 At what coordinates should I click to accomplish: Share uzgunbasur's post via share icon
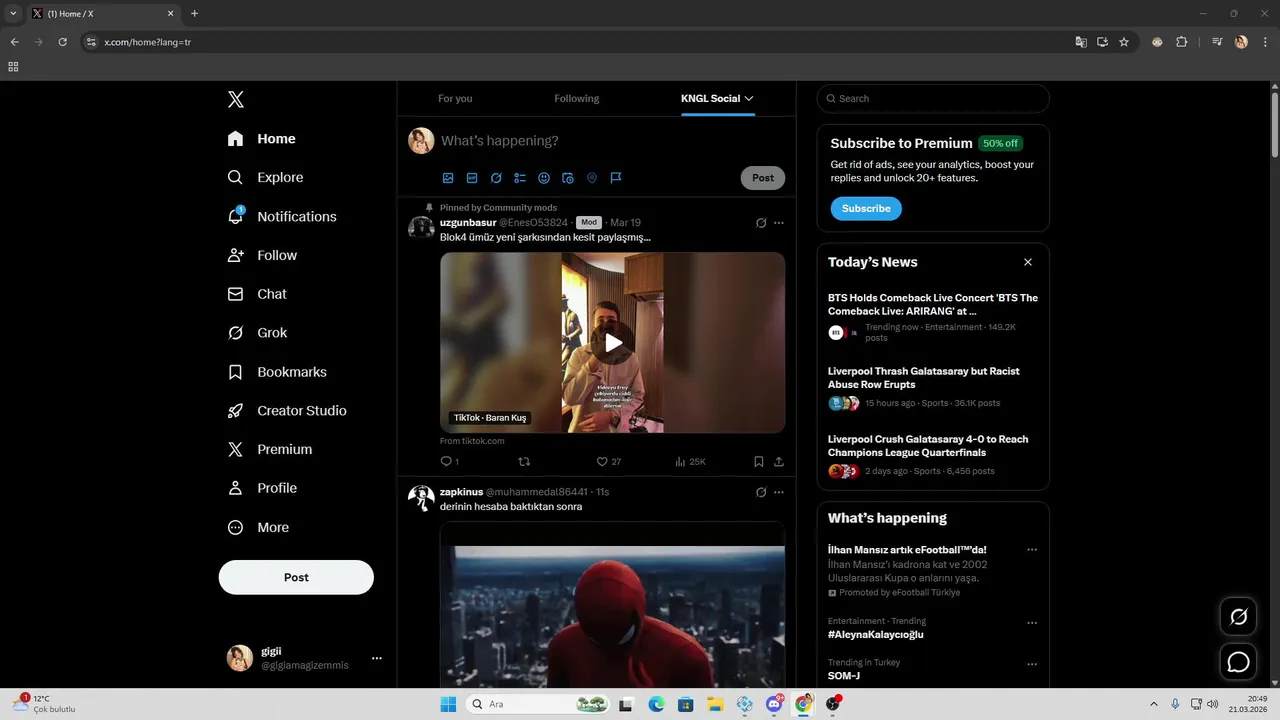pos(778,462)
